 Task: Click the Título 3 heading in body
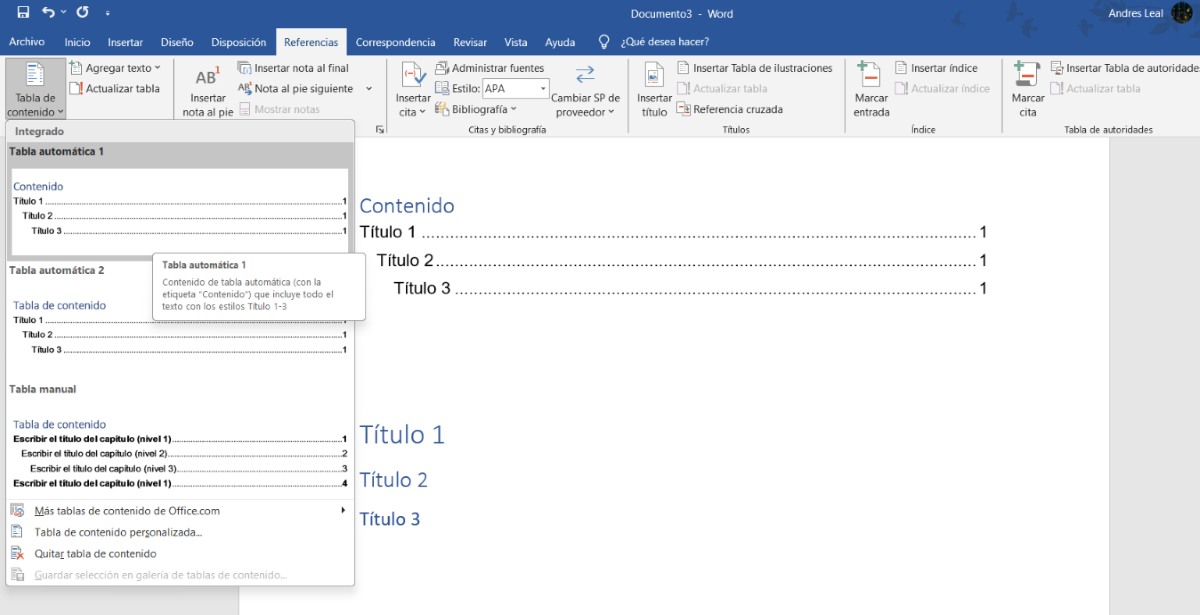point(390,519)
